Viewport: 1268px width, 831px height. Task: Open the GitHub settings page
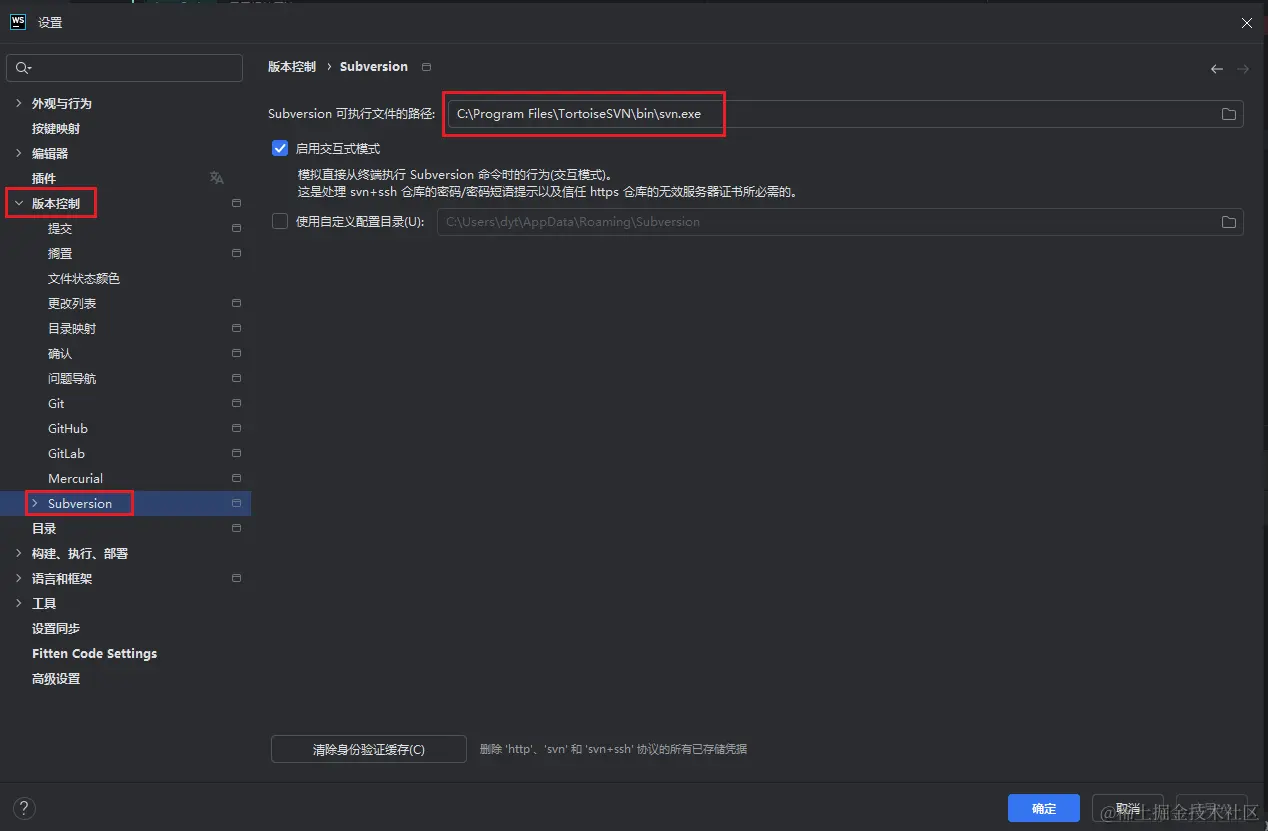(x=68, y=428)
